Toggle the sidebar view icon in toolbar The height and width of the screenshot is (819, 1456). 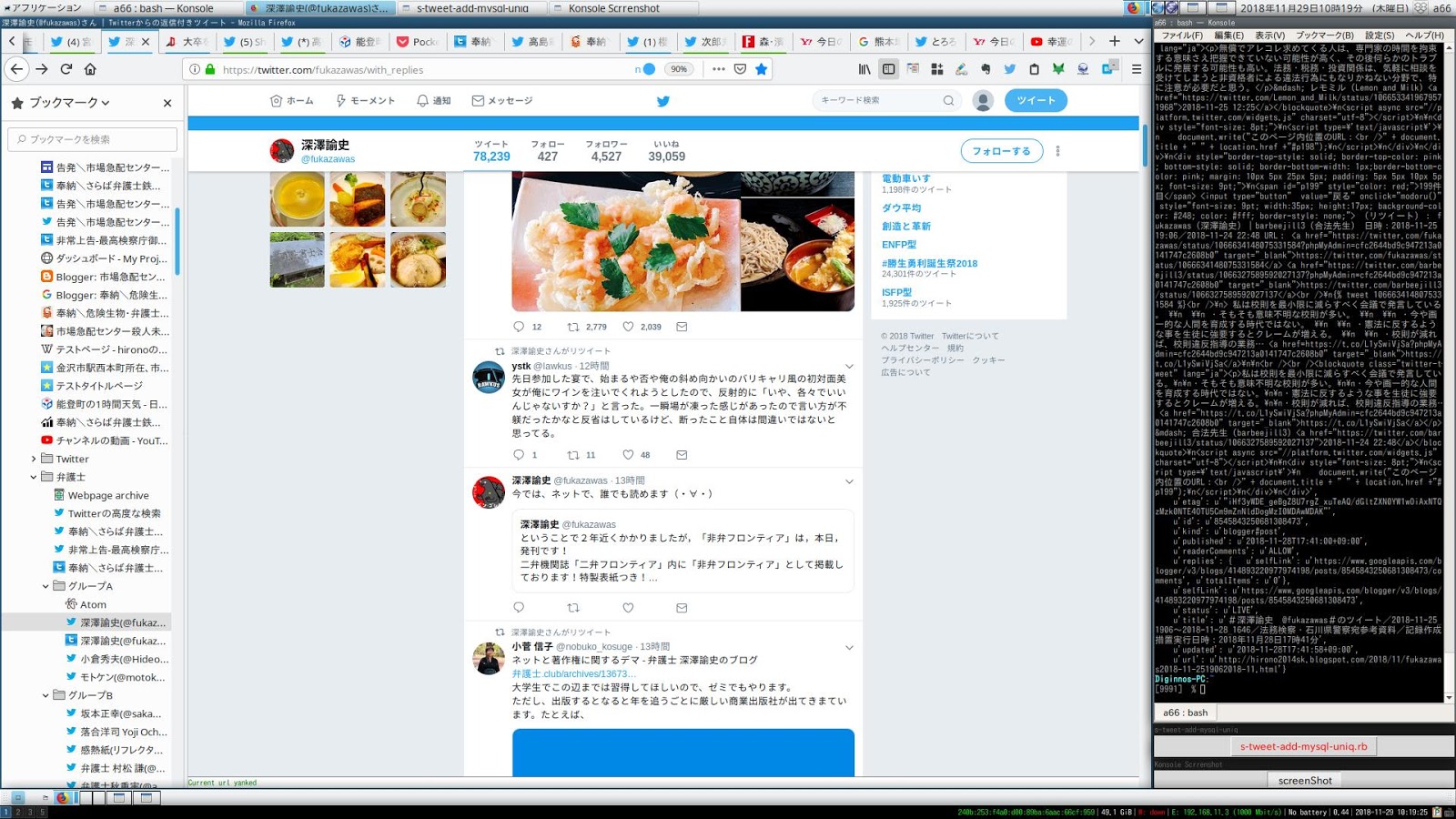coord(889,69)
